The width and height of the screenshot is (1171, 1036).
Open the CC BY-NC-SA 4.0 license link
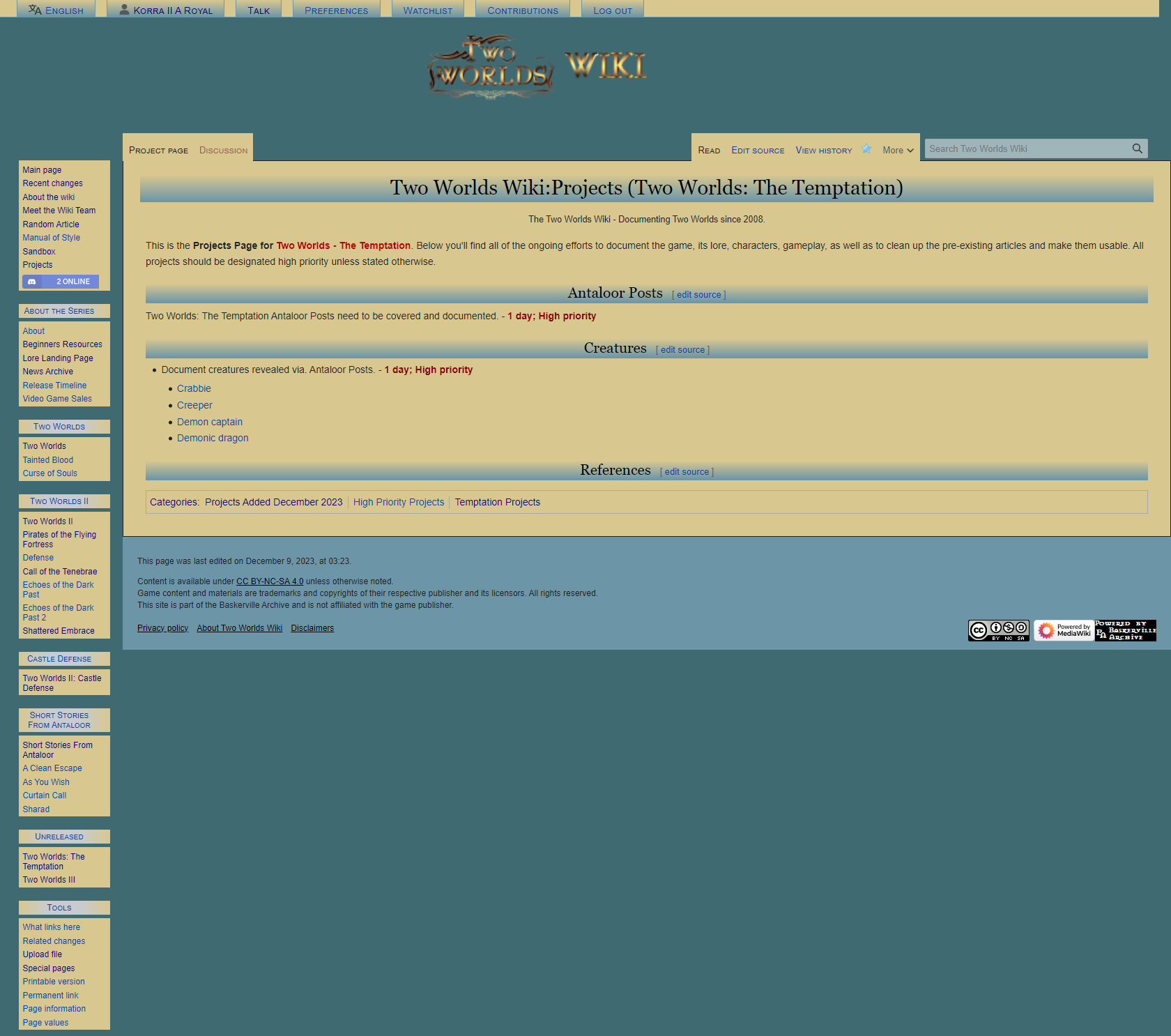(270, 581)
